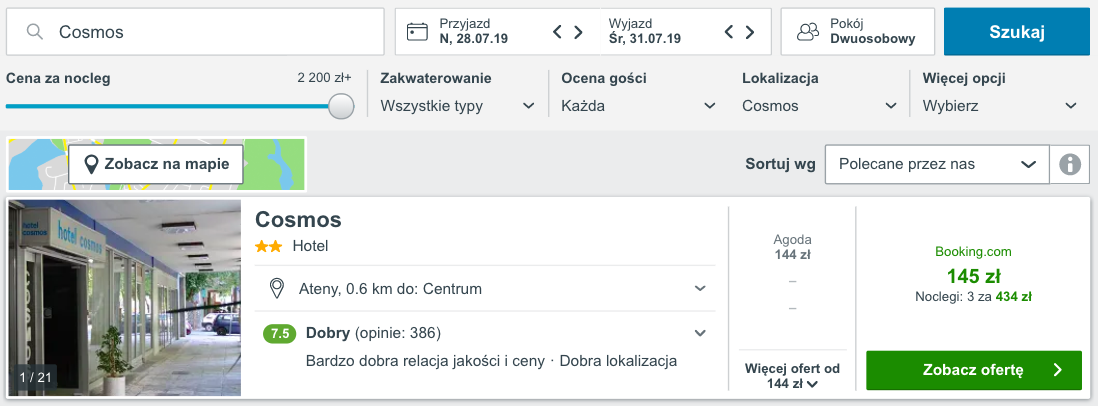
Task: Open the Cosmos hotel photo thumbnail
Action: pyautogui.click(x=125, y=298)
